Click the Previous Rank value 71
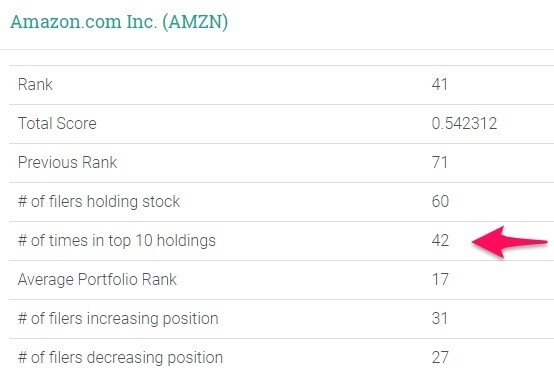554x386 pixels. pyautogui.click(x=440, y=162)
